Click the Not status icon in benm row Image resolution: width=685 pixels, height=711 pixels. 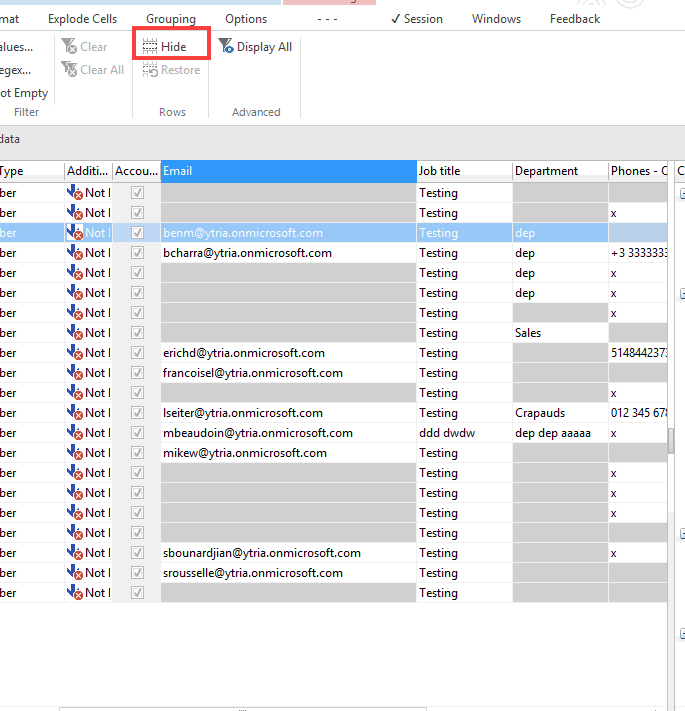click(75, 233)
